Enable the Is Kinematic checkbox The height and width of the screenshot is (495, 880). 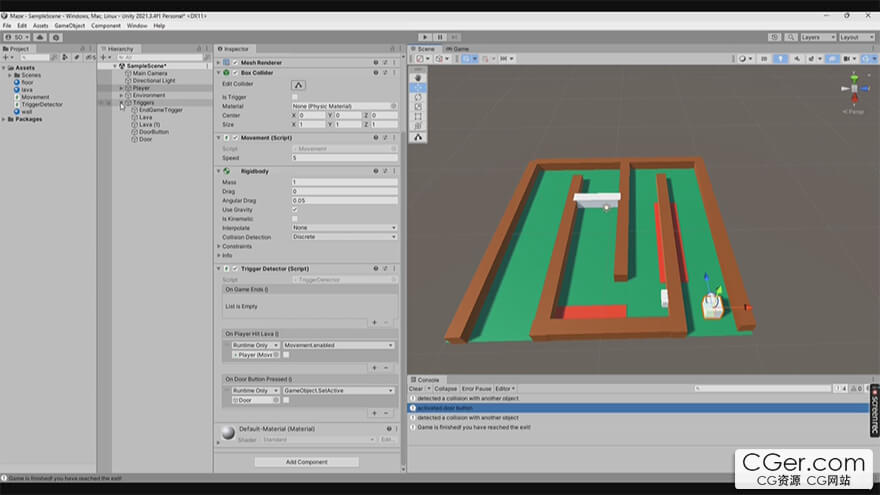tap(295, 219)
